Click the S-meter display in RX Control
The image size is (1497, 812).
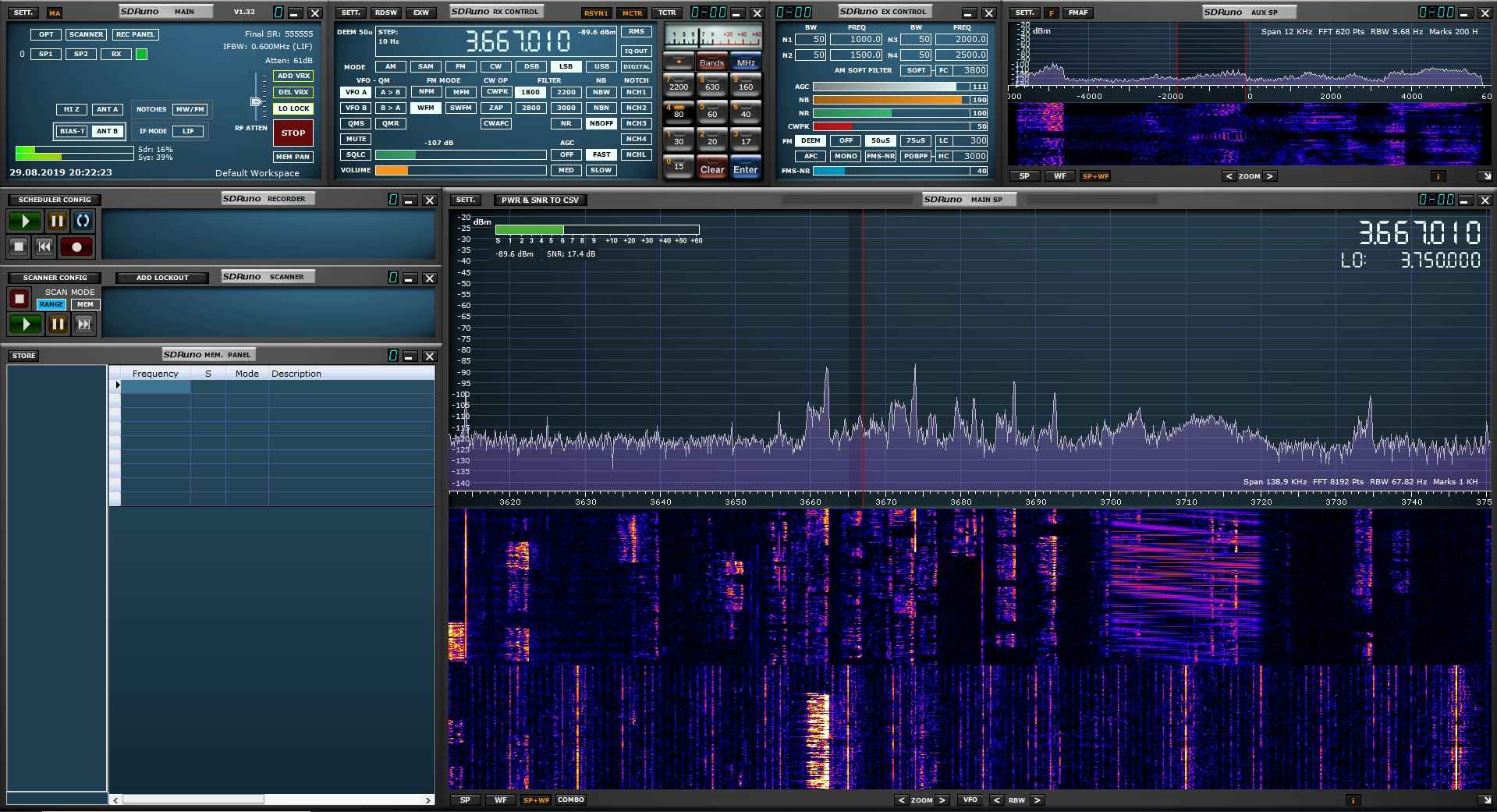pyautogui.click(x=713, y=36)
